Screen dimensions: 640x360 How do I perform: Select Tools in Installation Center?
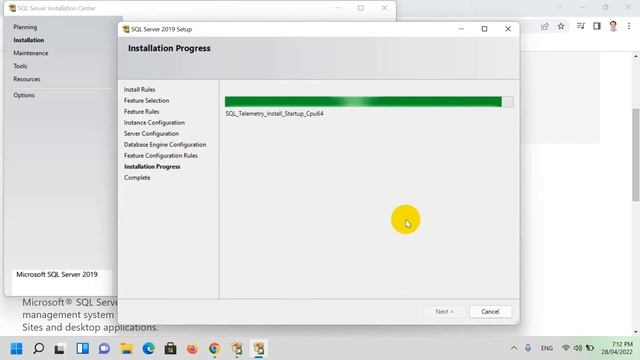click(20, 66)
